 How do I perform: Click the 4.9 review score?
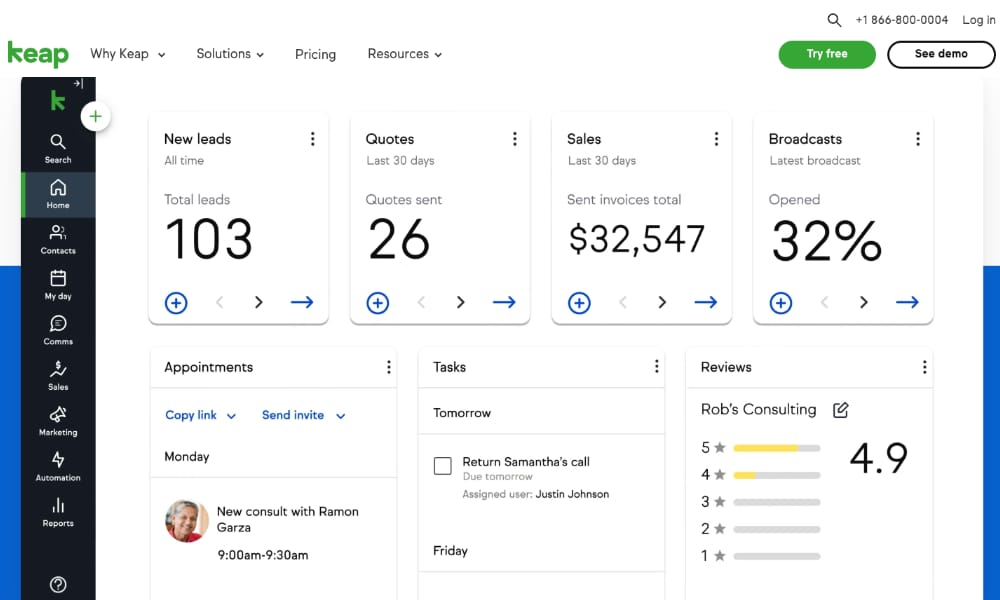[879, 458]
